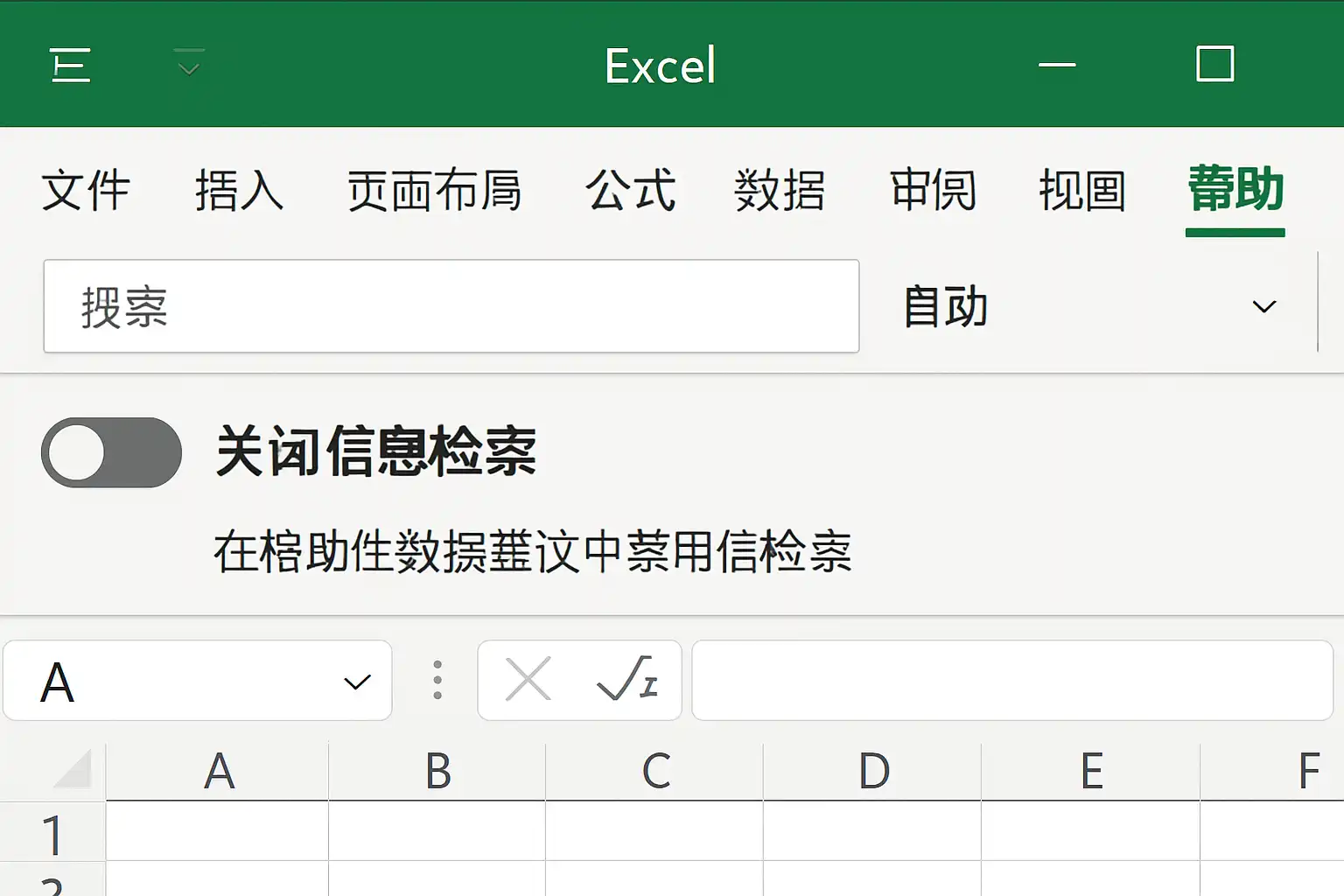The image size is (1344, 896).
Task: Select cell A1 in the worksheet
Action: [x=219, y=836]
